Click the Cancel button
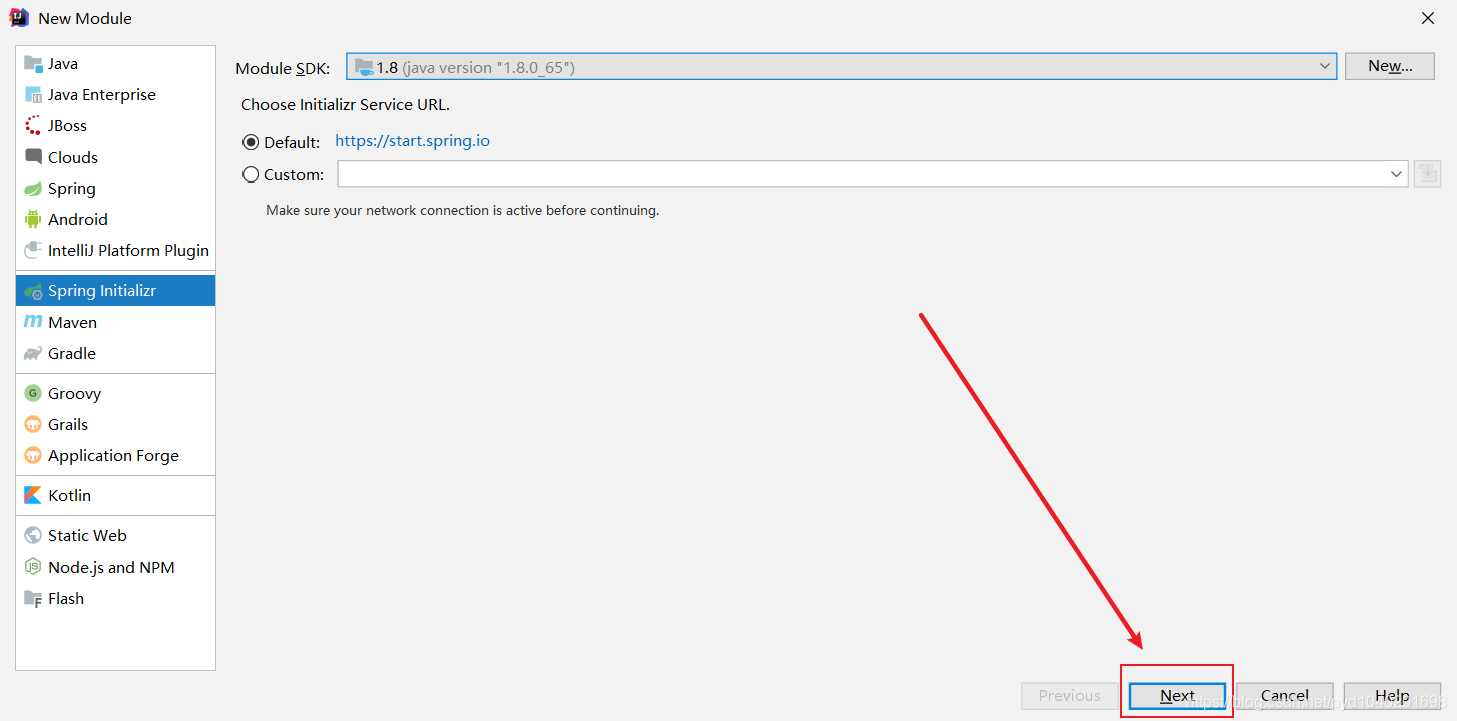Viewport: 1457px width, 721px height. [1284, 696]
